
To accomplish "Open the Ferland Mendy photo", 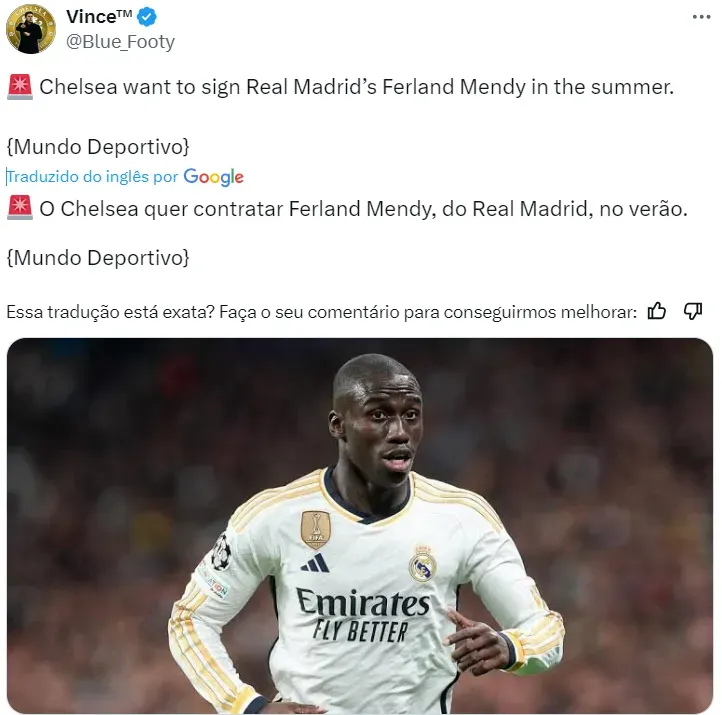I will click(x=360, y=526).
